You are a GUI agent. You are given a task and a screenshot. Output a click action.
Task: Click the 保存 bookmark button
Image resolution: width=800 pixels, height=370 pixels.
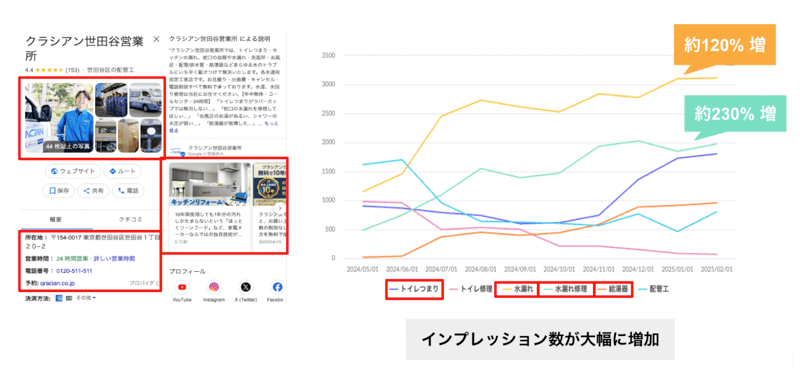(59, 191)
